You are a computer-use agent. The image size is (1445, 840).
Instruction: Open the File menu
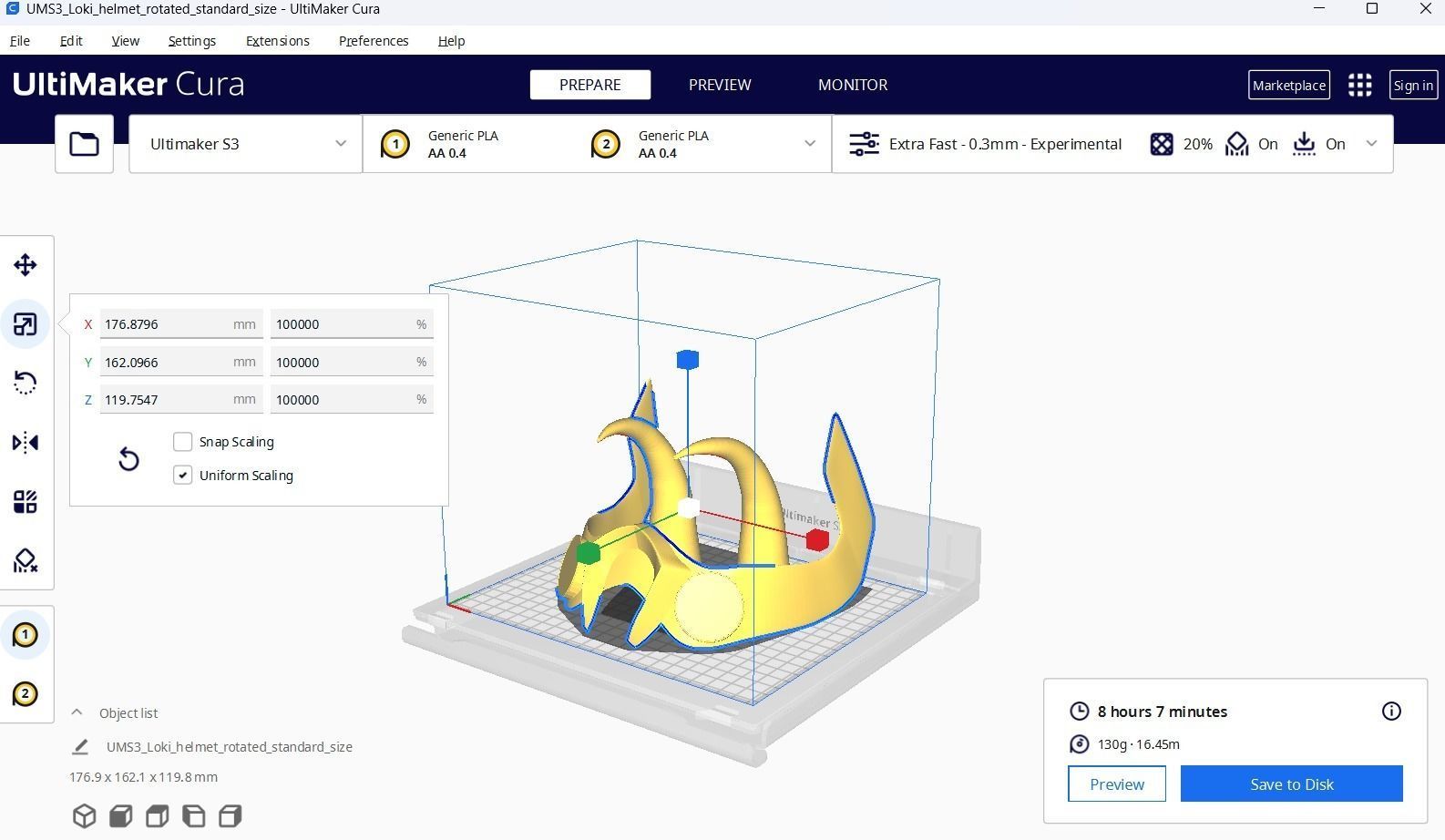(x=19, y=41)
